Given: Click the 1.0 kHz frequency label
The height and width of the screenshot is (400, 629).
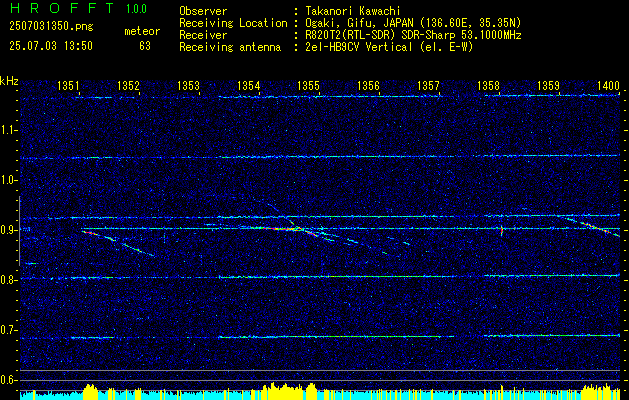Looking at the screenshot, I should [x=9, y=180].
